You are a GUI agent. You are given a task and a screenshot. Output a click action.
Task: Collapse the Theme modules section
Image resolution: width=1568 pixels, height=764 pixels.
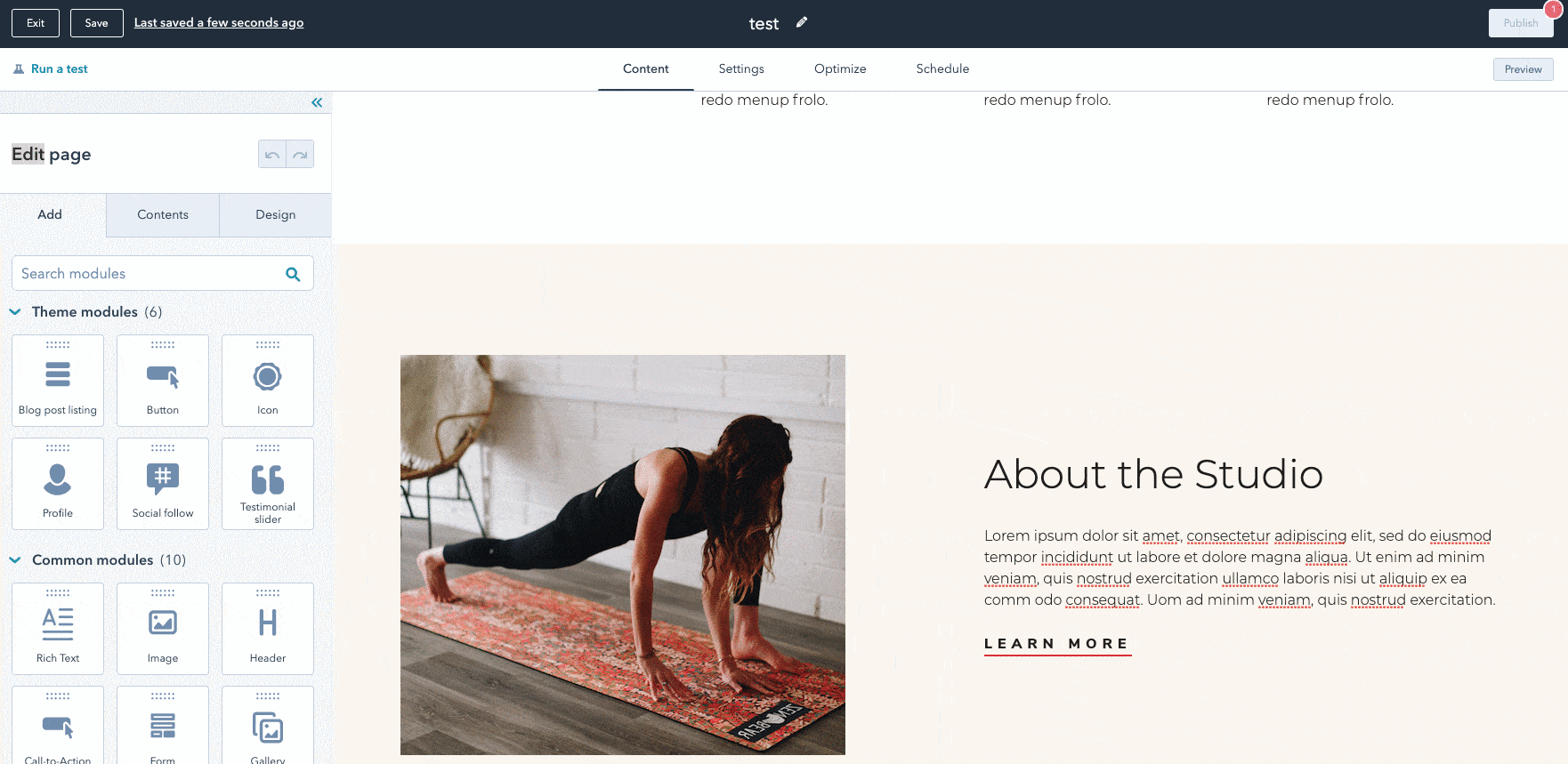click(15, 312)
